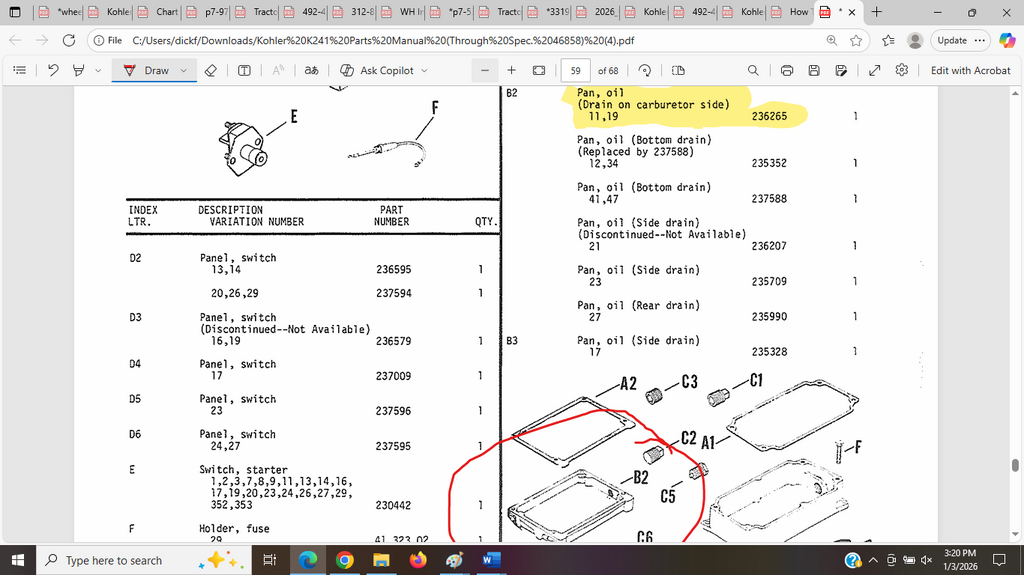Zoom in with the plus button
Image resolution: width=1024 pixels, height=575 pixels.
[x=511, y=70]
